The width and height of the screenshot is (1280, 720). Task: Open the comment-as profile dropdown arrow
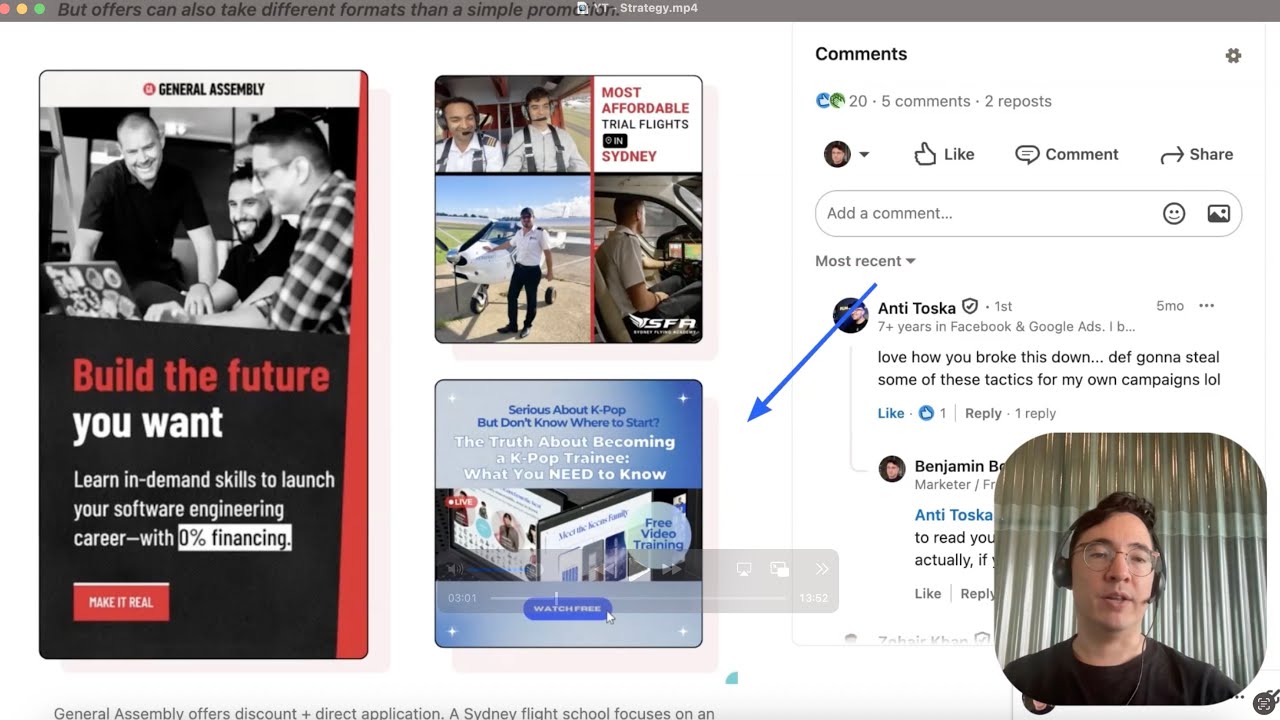(x=864, y=154)
